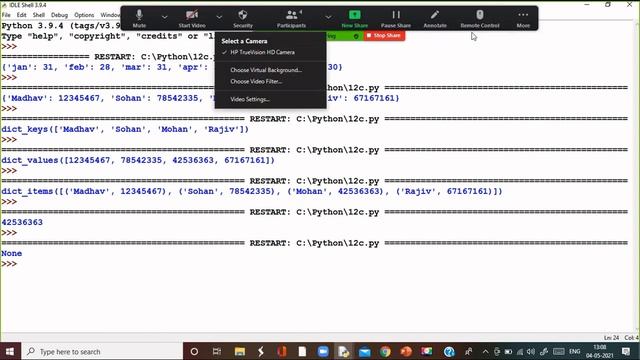Click the dict_values output line
This screenshot has width=640, height=360.
[138, 160]
